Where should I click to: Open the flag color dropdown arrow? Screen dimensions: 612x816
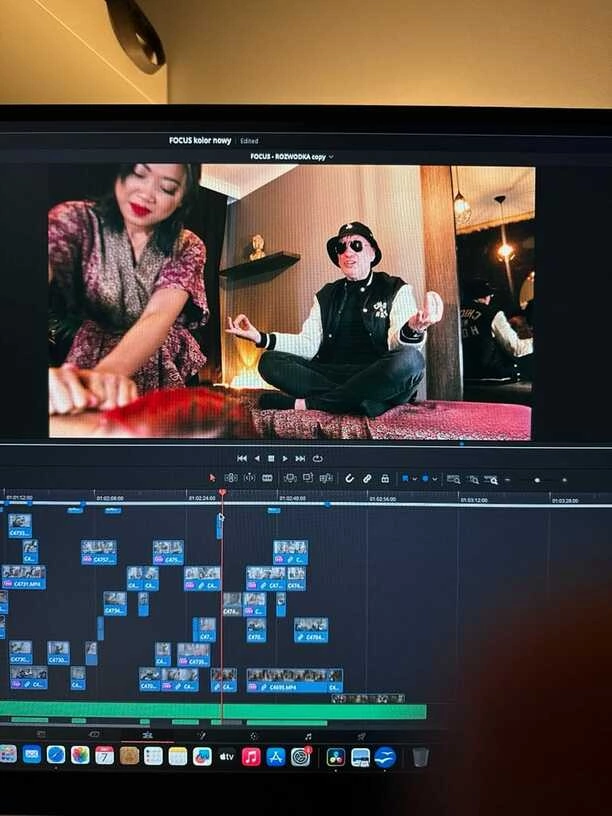pyautogui.click(x=415, y=479)
